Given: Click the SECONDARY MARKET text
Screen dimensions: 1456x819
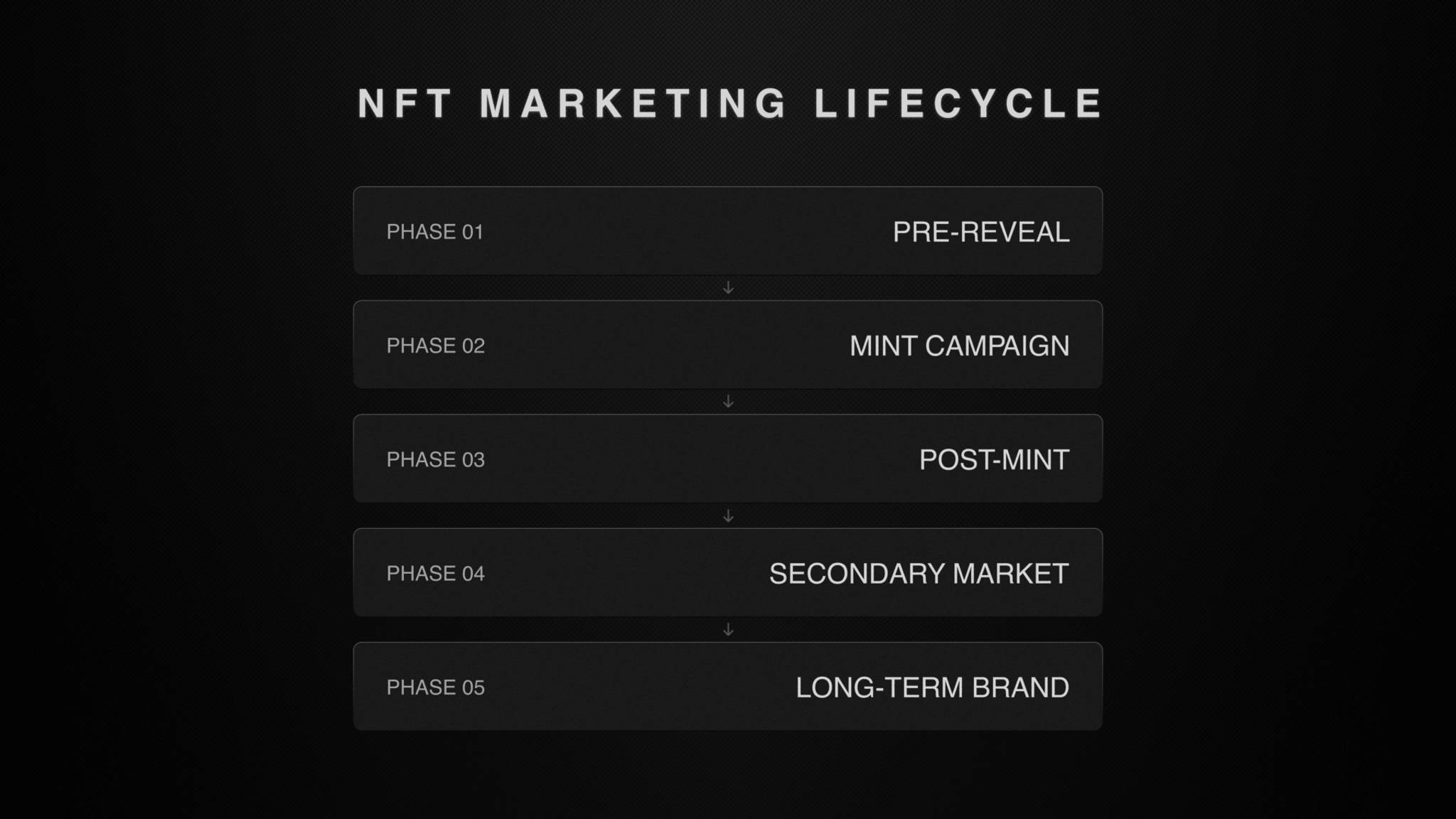Looking at the screenshot, I should 919,573.
